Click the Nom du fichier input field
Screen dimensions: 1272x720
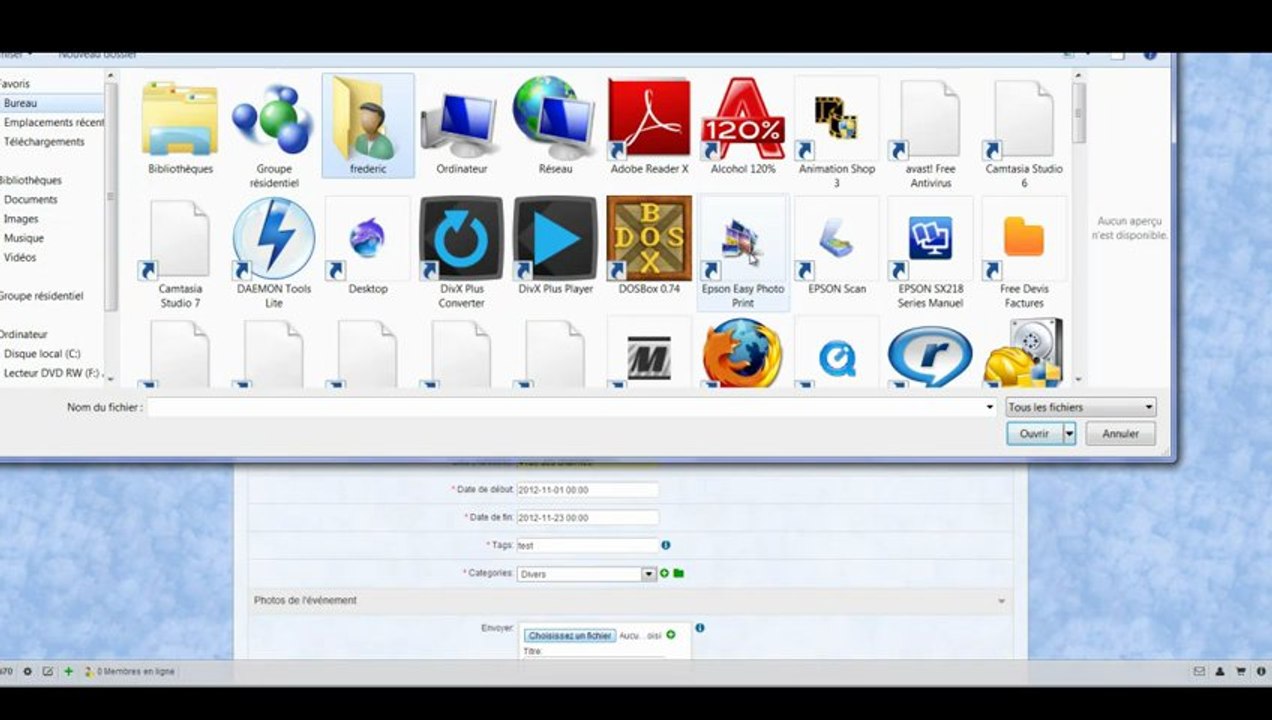565,407
